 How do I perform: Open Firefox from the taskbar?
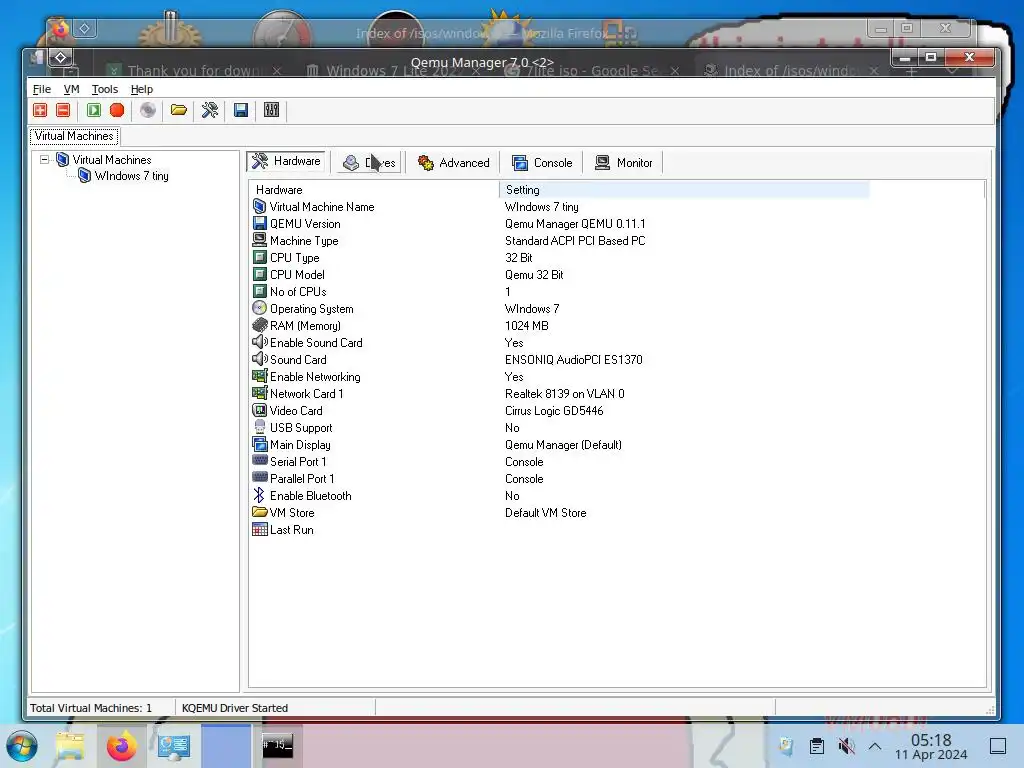[121, 746]
